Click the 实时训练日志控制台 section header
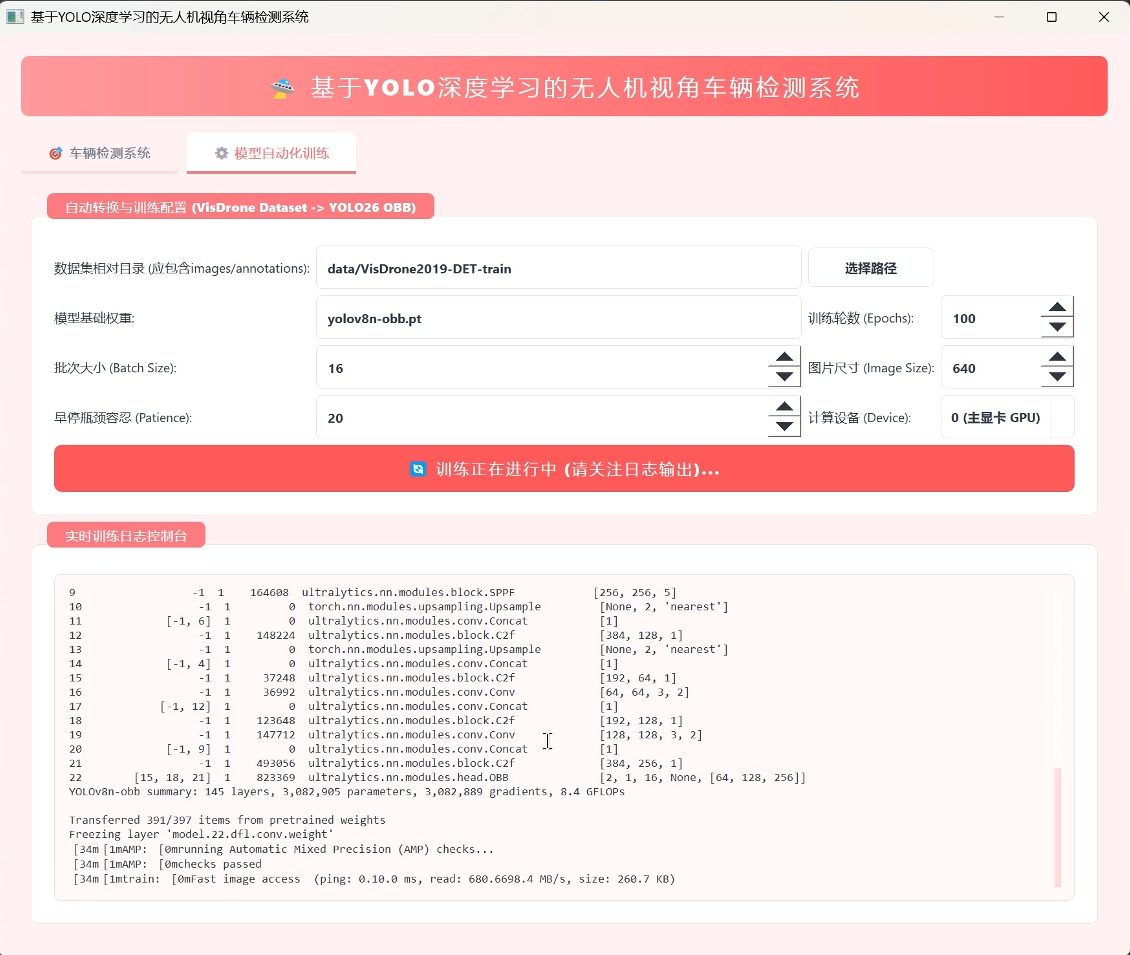The height and width of the screenshot is (955, 1130). [x=126, y=536]
